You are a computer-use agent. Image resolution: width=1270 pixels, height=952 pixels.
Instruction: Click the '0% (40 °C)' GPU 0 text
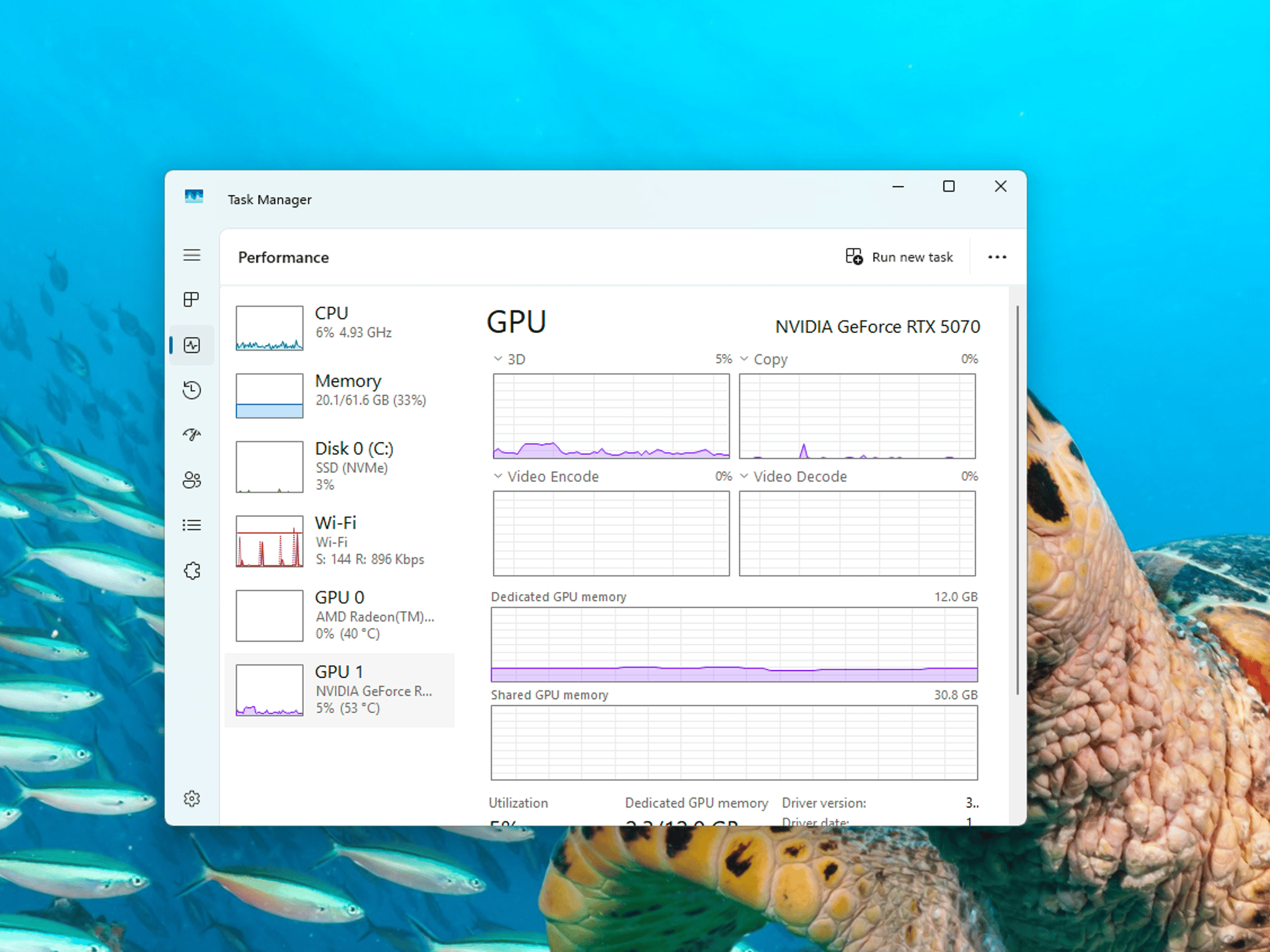pyautogui.click(x=348, y=634)
